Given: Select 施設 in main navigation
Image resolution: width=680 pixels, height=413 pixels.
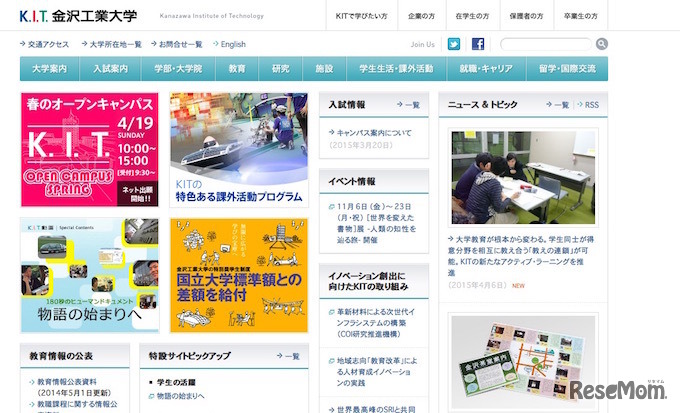Looking at the screenshot, I should pyautogui.click(x=324, y=69).
